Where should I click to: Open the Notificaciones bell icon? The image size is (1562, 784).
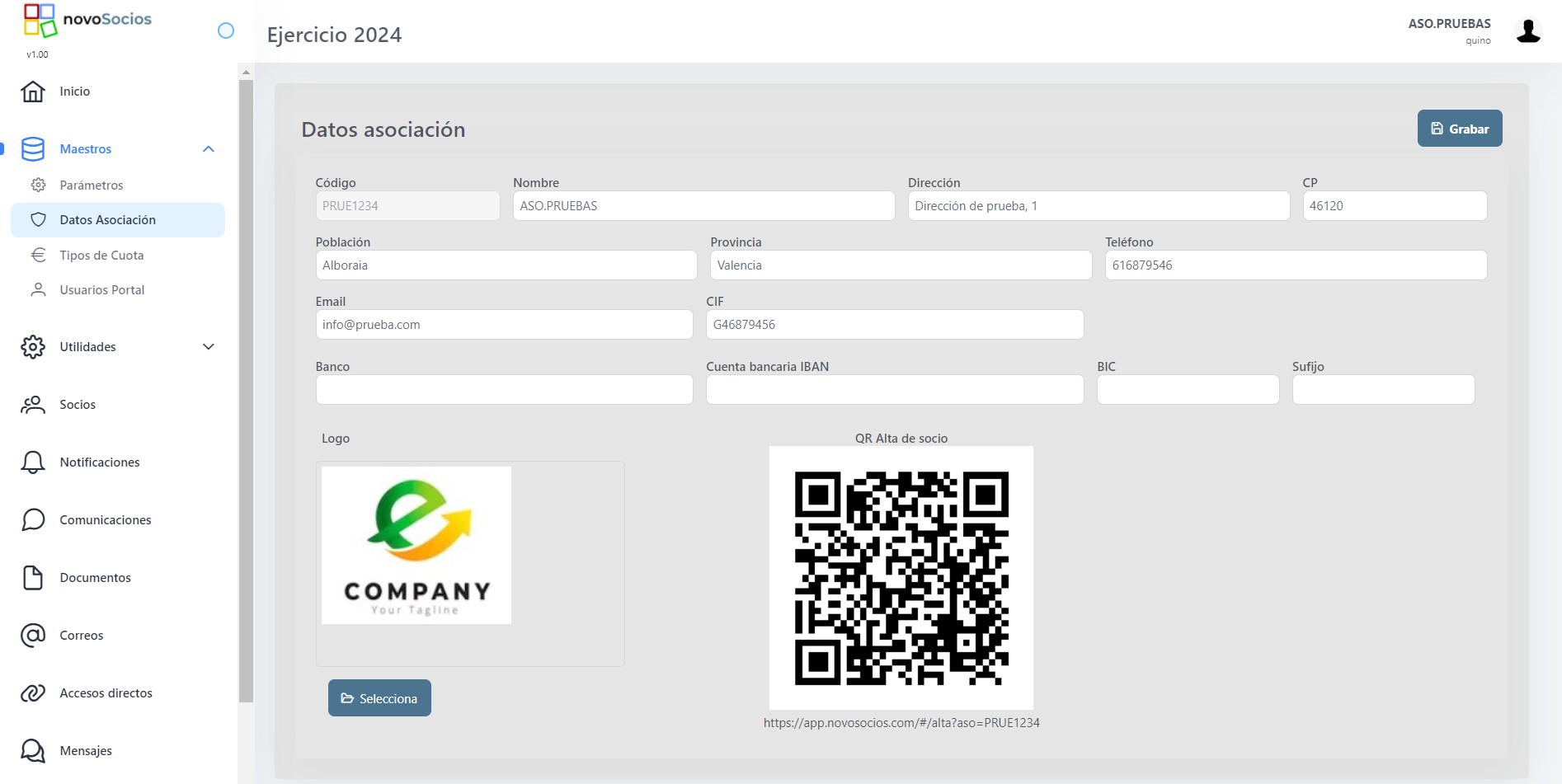pyautogui.click(x=33, y=462)
